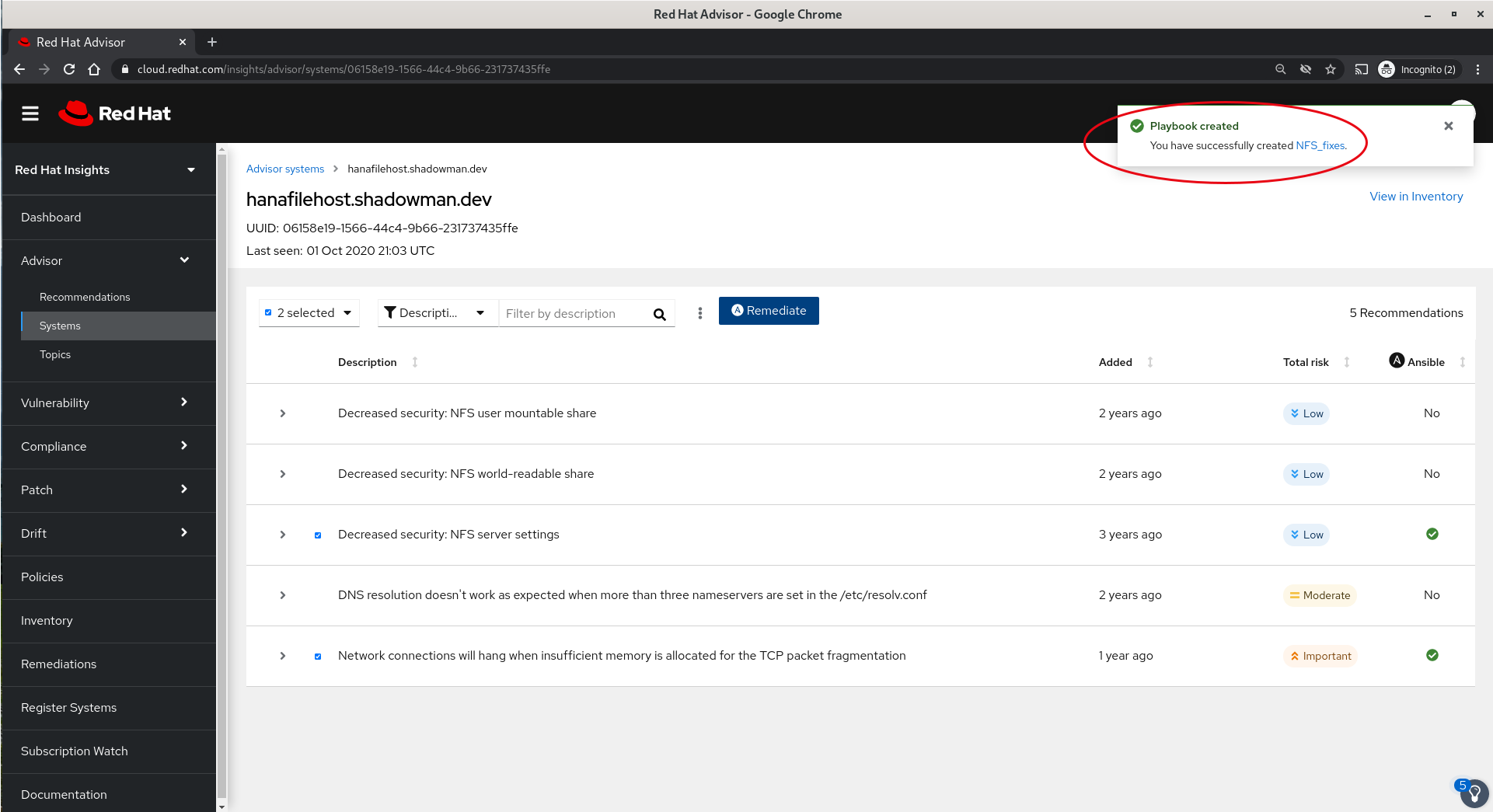
Task: Sort by Ansible column arrows
Action: pyautogui.click(x=1463, y=362)
